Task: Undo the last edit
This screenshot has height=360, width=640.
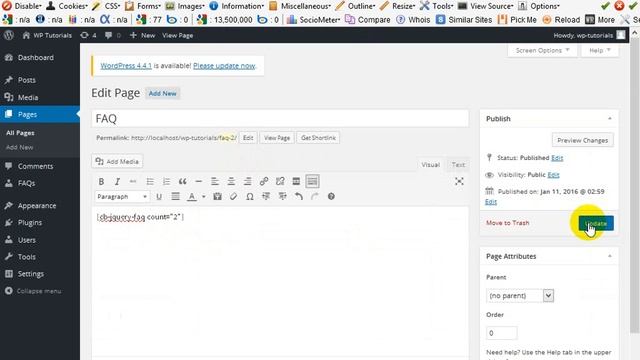Action: click(x=299, y=197)
